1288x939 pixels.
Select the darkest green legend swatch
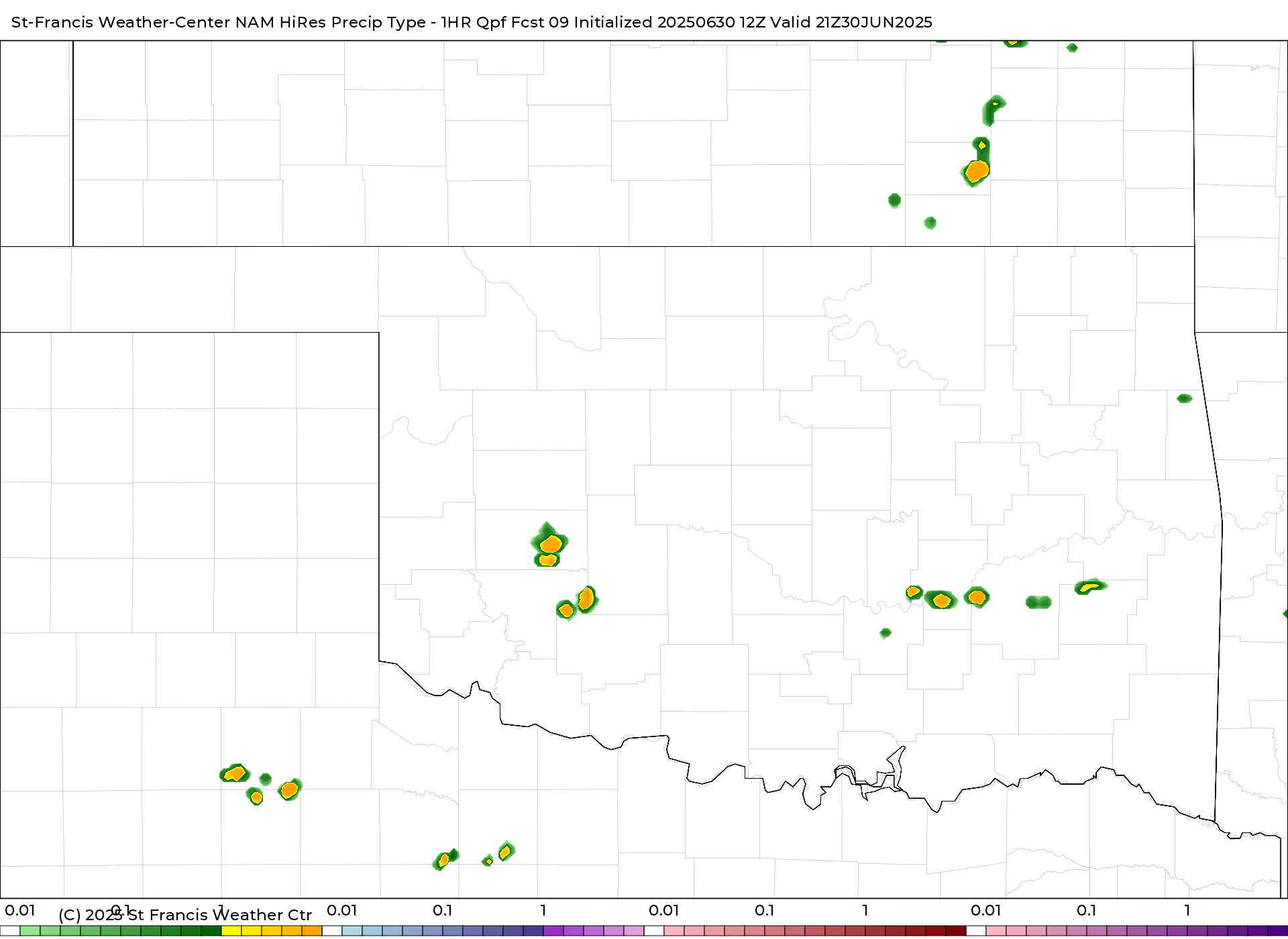click(x=211, y=931)
